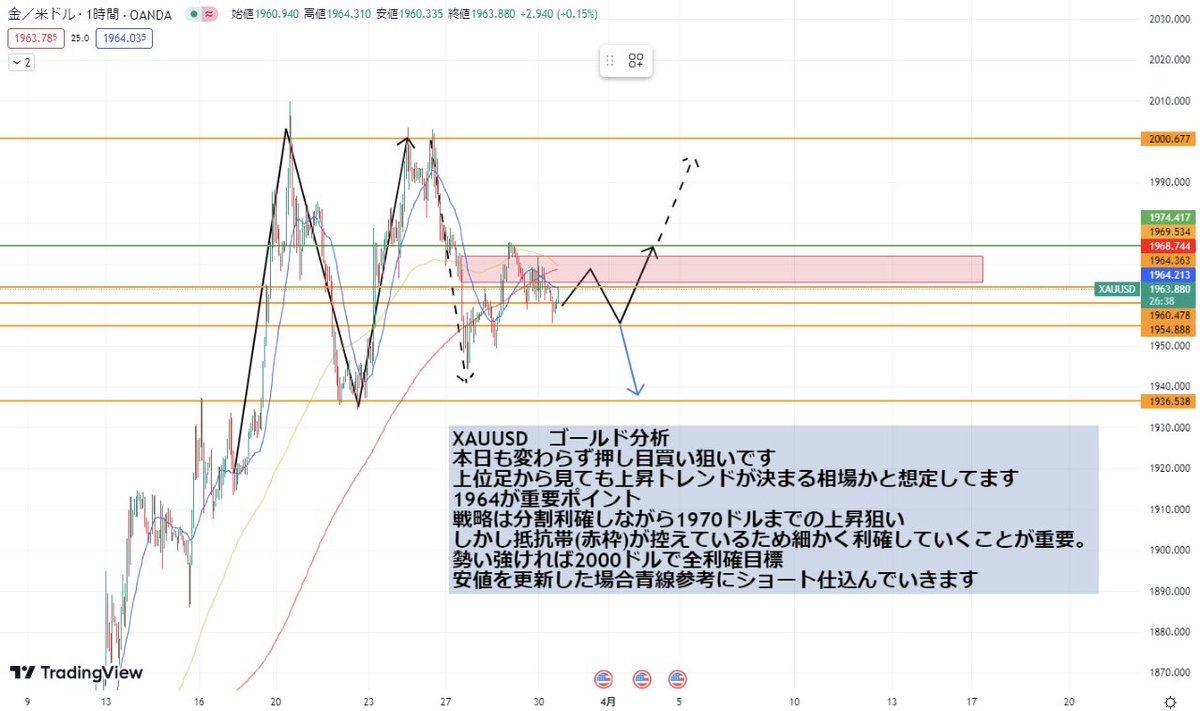Image resolution: width=1200 pixels, height=711 pixels.
Task: Click the 金/米ドル symbol title
Action: pos(42,15)
